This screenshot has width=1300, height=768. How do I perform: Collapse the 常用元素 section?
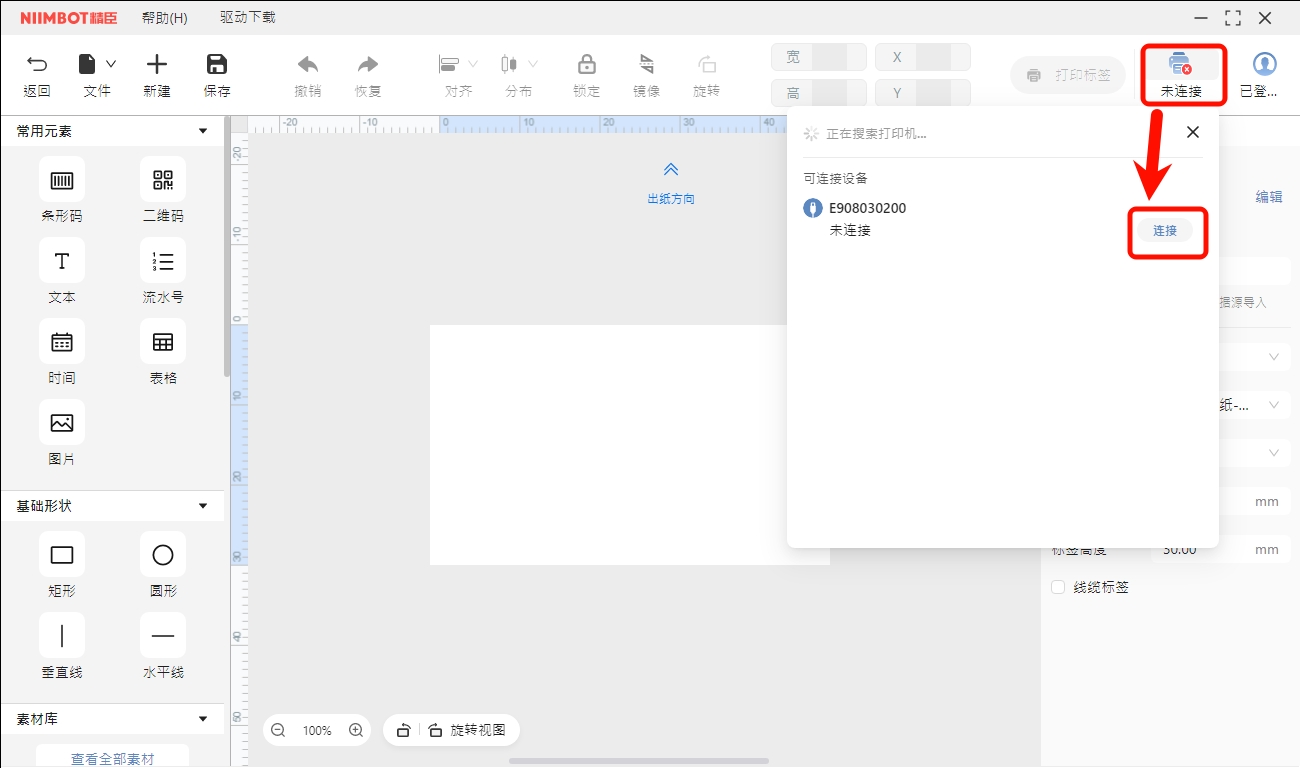(203, 131)
